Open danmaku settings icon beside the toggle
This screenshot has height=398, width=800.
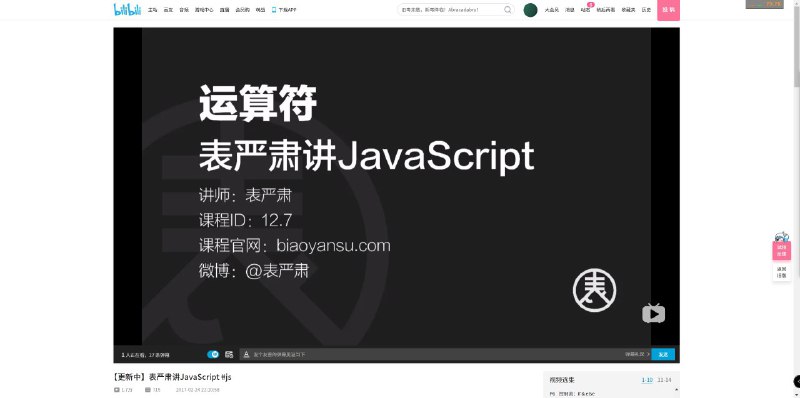(x=229, y=354)
